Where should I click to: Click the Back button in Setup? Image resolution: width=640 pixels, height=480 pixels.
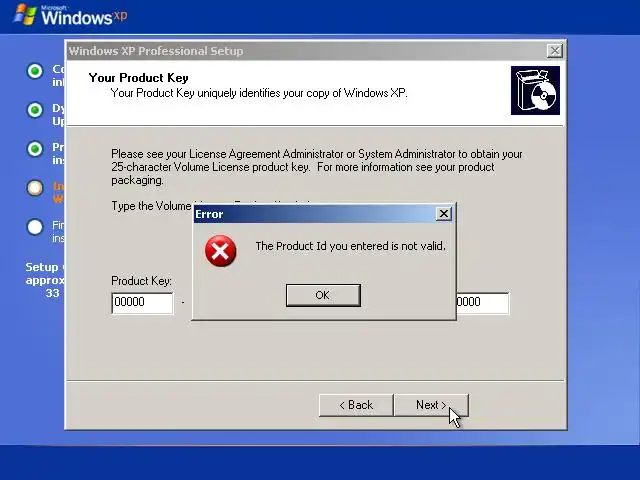pyautogui.click(x=356, y=405)
